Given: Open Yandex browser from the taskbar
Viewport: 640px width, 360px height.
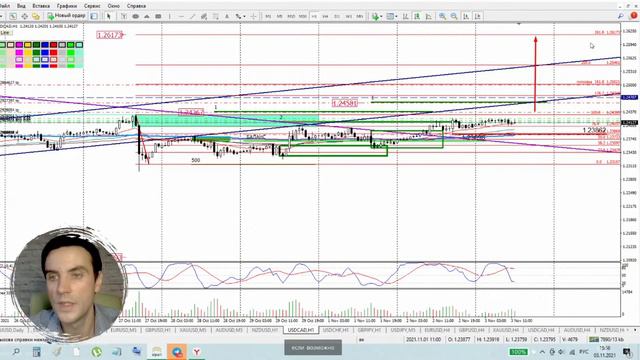Looking at the screenshot, I should pos(197,351).
